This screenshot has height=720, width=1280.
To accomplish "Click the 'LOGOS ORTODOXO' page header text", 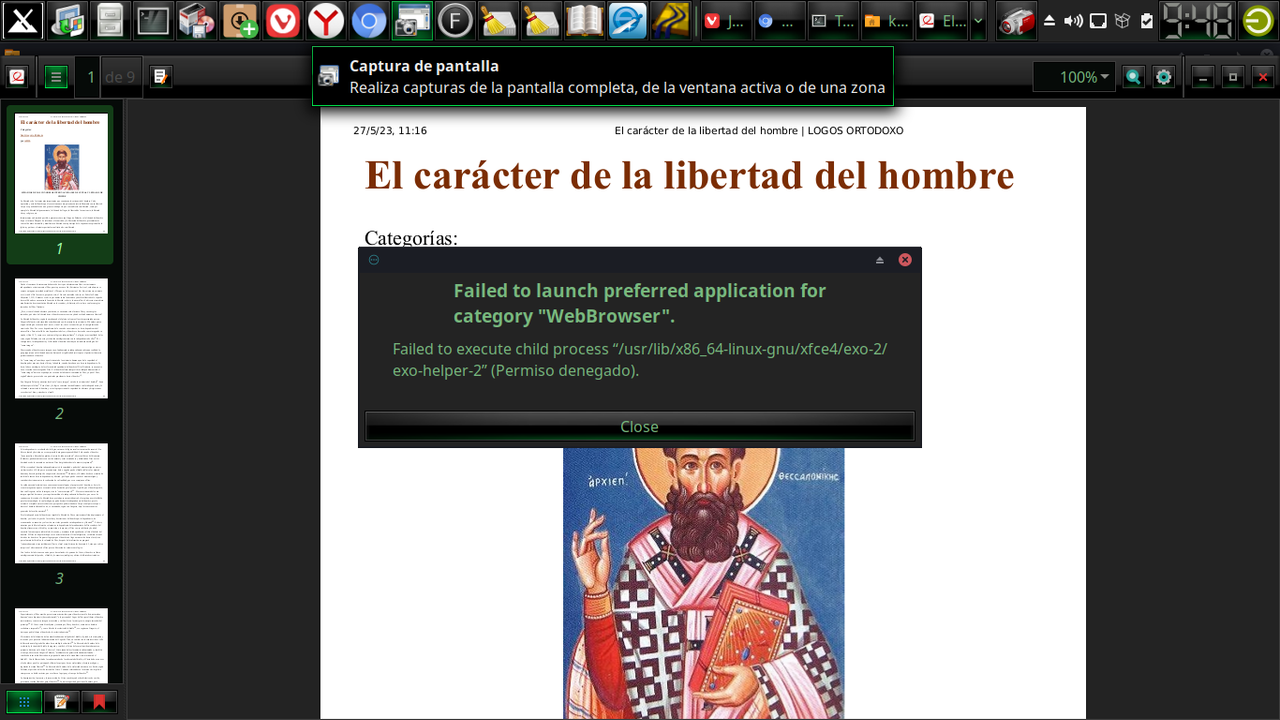I will tap(856, 131).
